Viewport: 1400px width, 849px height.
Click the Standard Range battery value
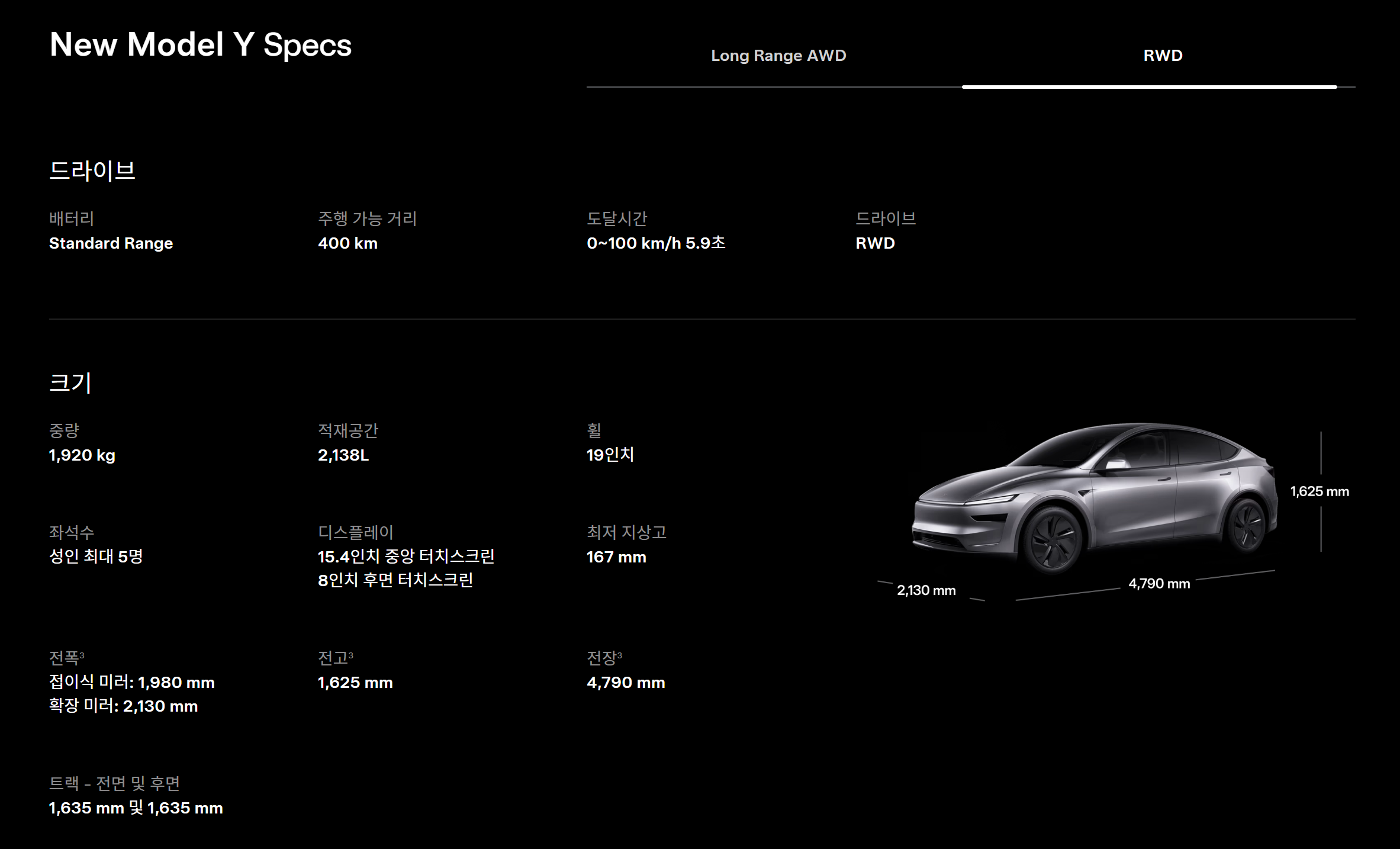[x=111, y=243]
